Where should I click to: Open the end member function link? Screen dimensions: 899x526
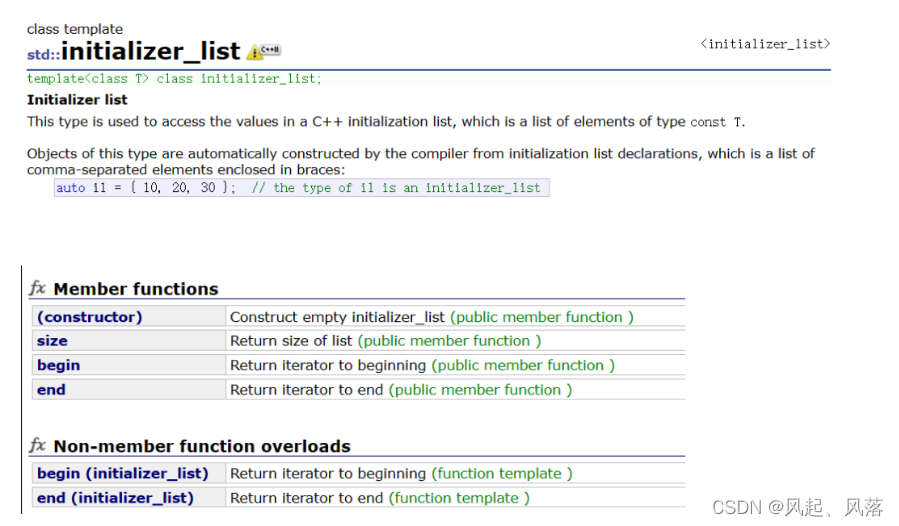click(51, 390)
